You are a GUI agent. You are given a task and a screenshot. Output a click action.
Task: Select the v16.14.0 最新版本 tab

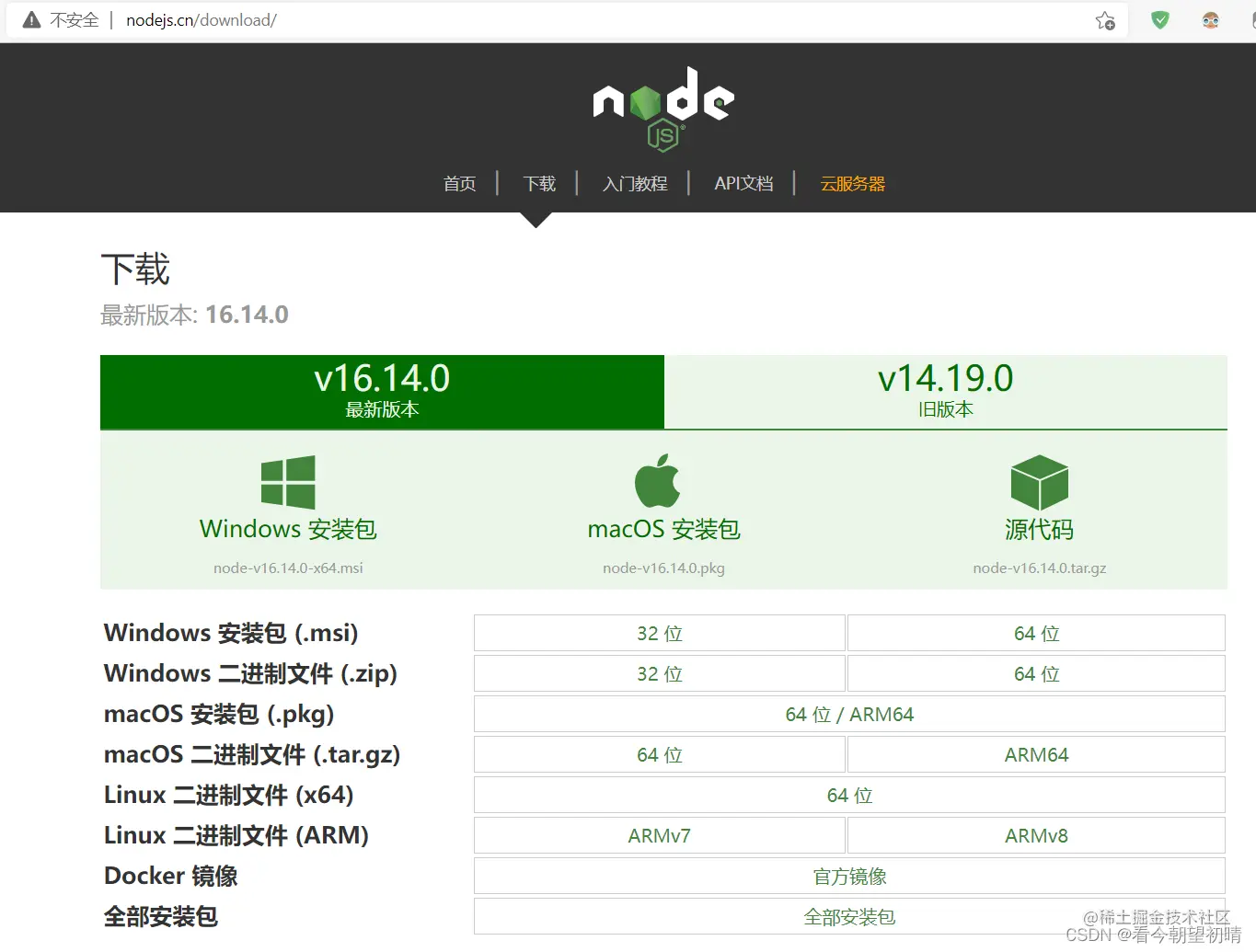(382, 392)
